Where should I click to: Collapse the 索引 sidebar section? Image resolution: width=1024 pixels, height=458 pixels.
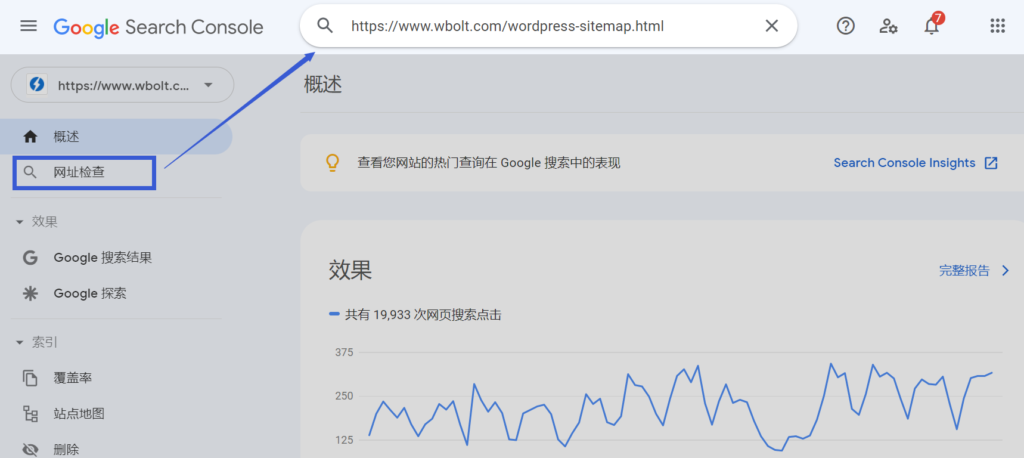click(37, 342)
